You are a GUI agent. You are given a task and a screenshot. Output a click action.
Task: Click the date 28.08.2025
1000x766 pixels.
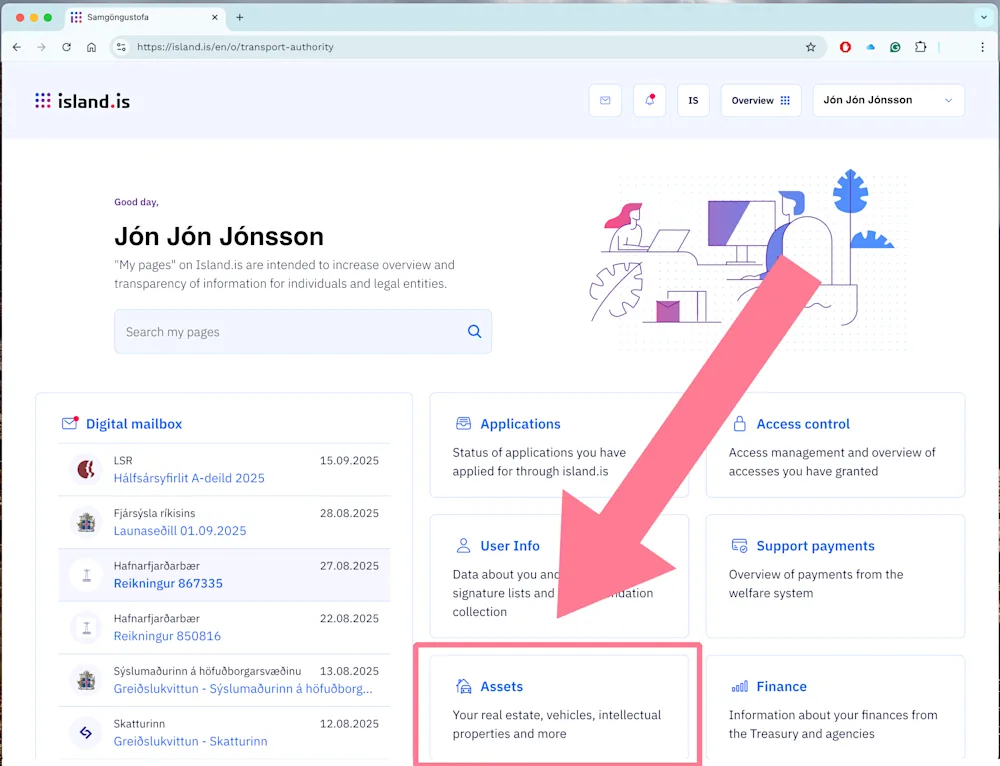(x=349, y=513)
